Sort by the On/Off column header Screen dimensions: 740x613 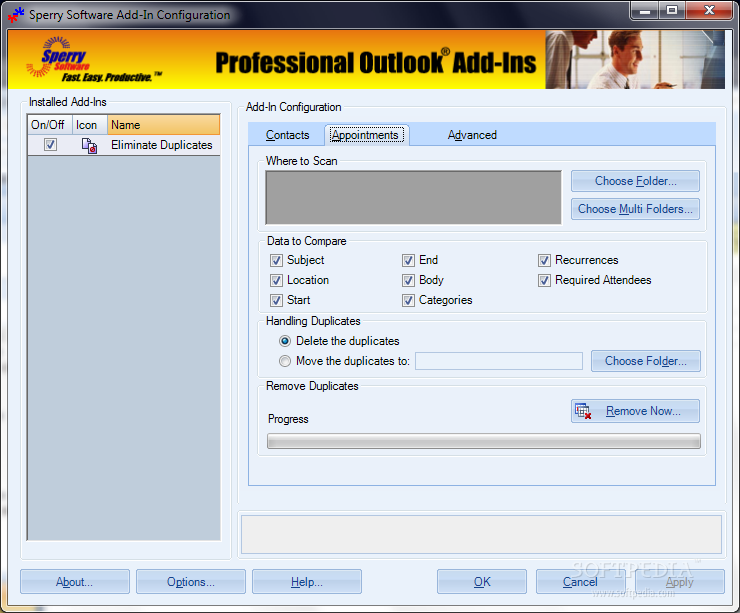pyautogui.click(x=50, y=125)
